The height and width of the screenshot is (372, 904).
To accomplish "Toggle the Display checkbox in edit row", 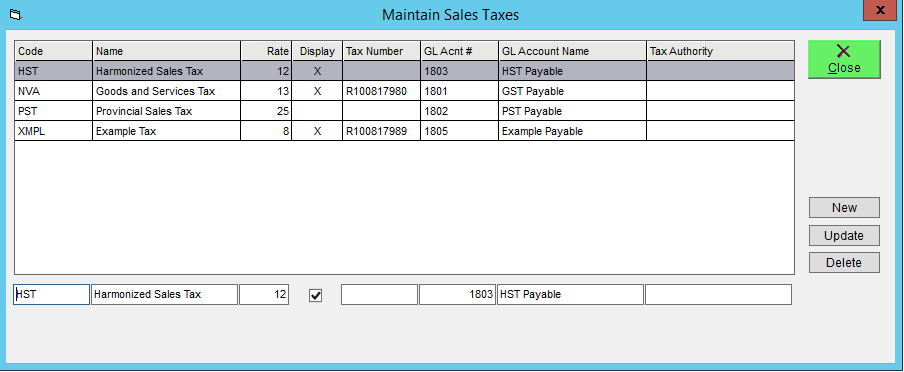I will (x=315, y=295).
